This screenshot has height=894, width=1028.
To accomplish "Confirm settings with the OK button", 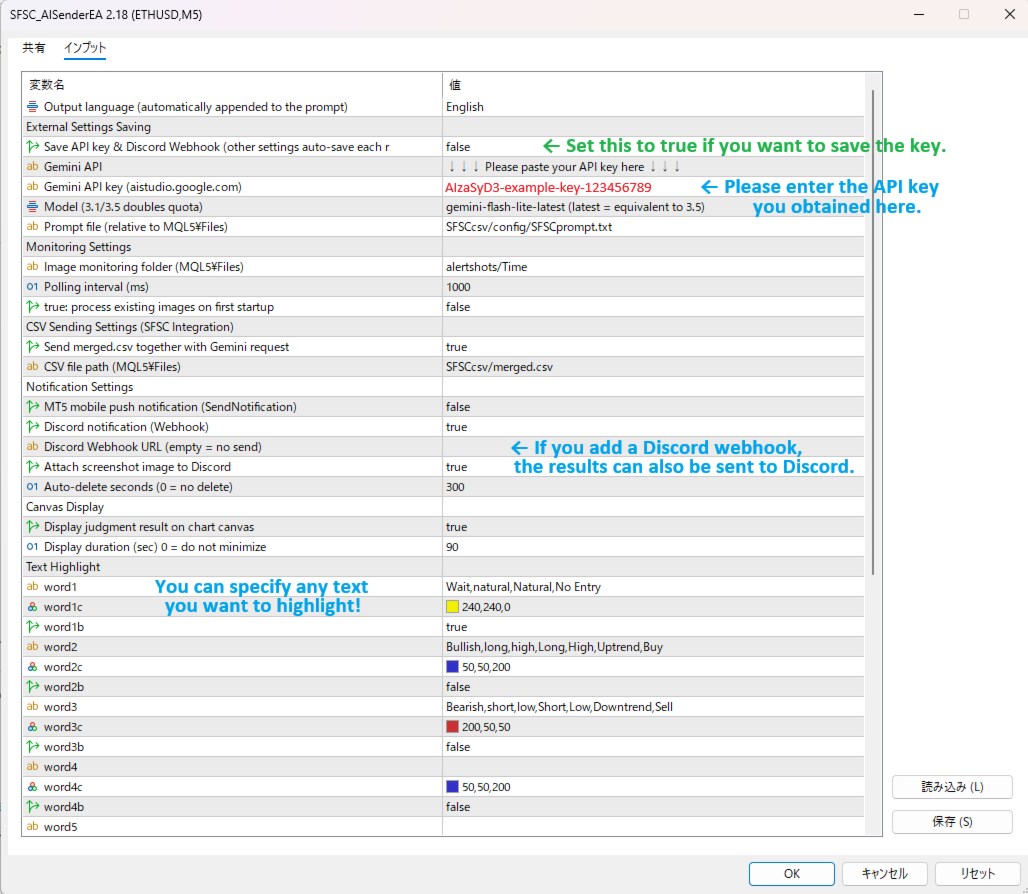I will (791, 873).
